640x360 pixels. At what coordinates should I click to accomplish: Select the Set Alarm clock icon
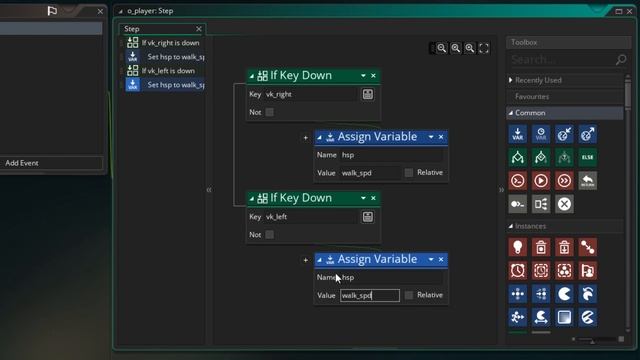[x=518, y=271]
